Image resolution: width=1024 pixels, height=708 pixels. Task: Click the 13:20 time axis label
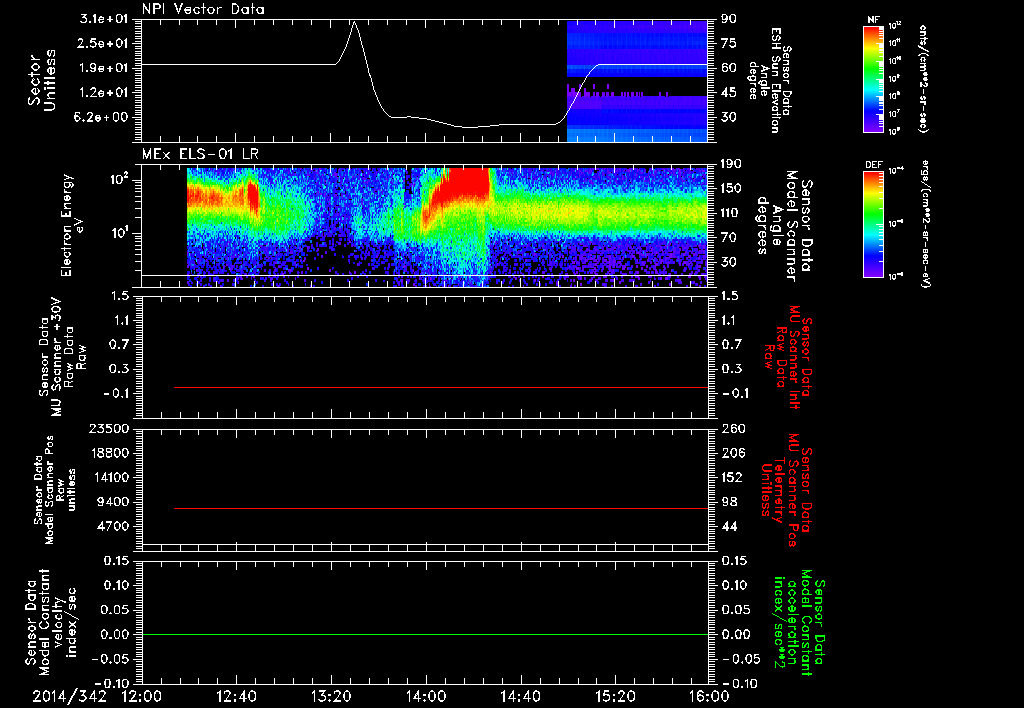[331, 696]
